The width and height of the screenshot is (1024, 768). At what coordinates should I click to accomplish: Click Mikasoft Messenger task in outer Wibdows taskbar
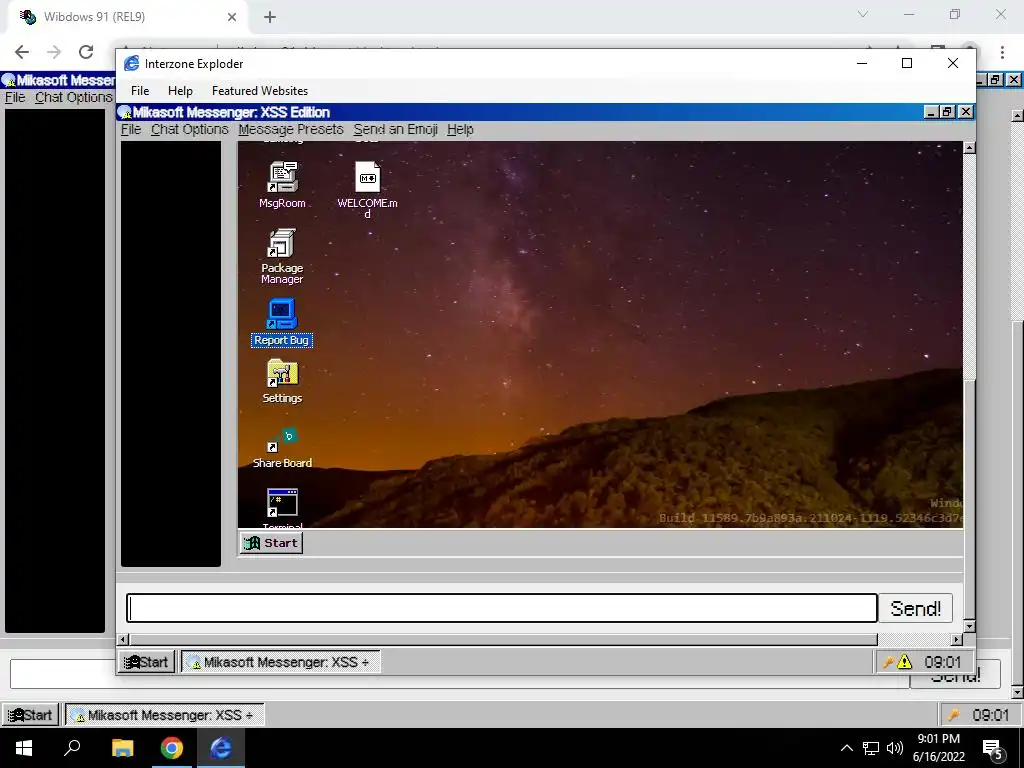(164, 715)
